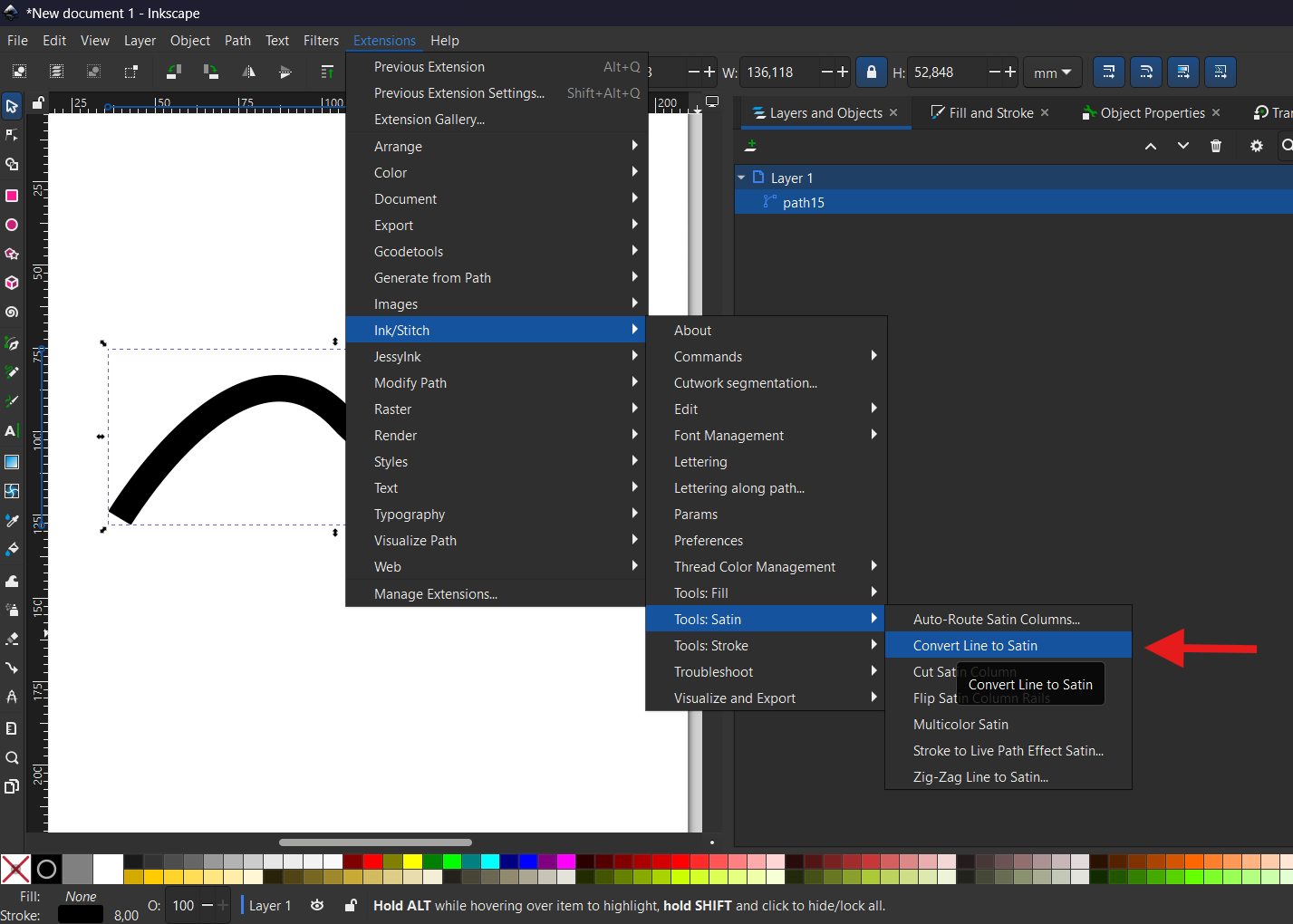This screenshot has height=924, width=1293.
Task: Select the Pen (Bezier) tool
Action: (12, 343)
